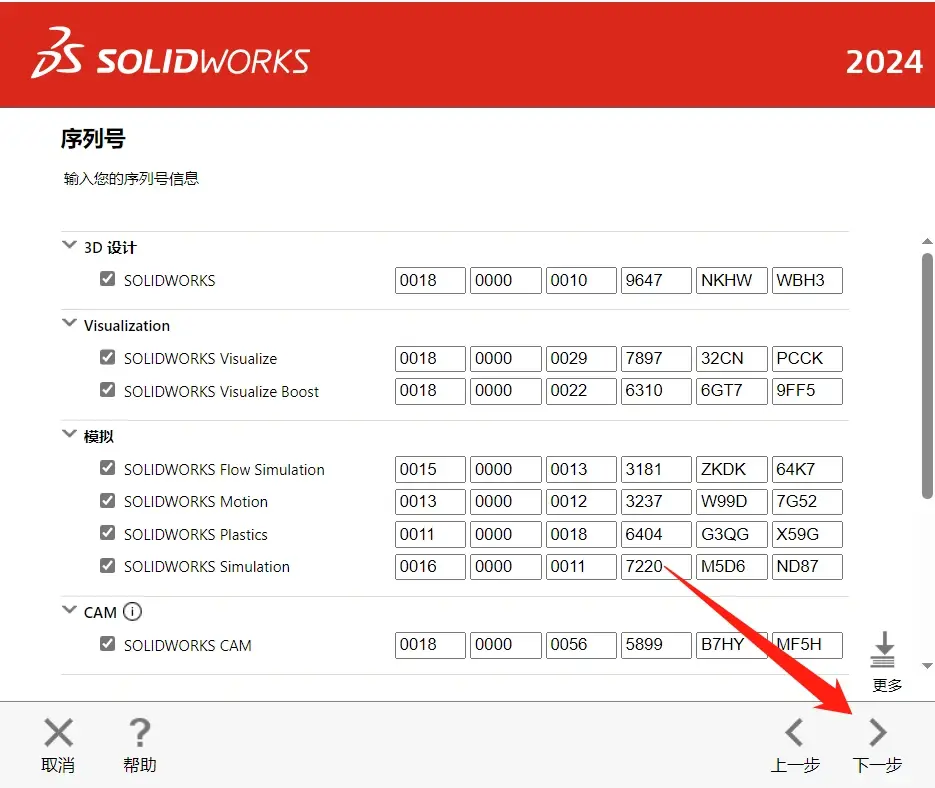Click SOLIDWORKS serial field NKHW
935x788 pixels.
click(732, 280)
